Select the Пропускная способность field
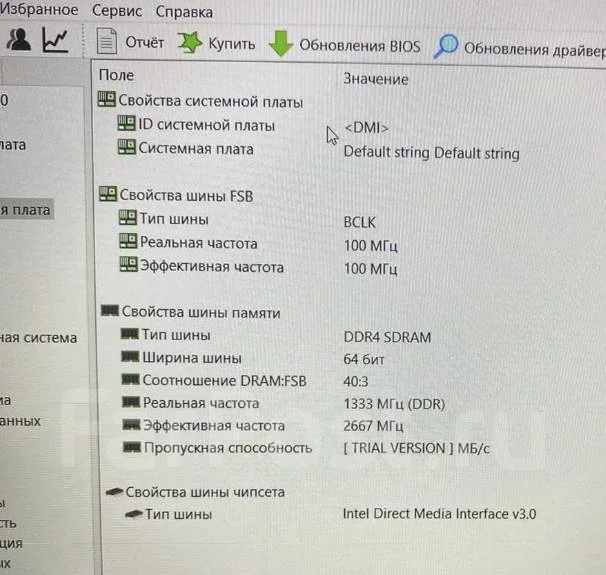Screen dimensions: 606x575 pos(228,448)
